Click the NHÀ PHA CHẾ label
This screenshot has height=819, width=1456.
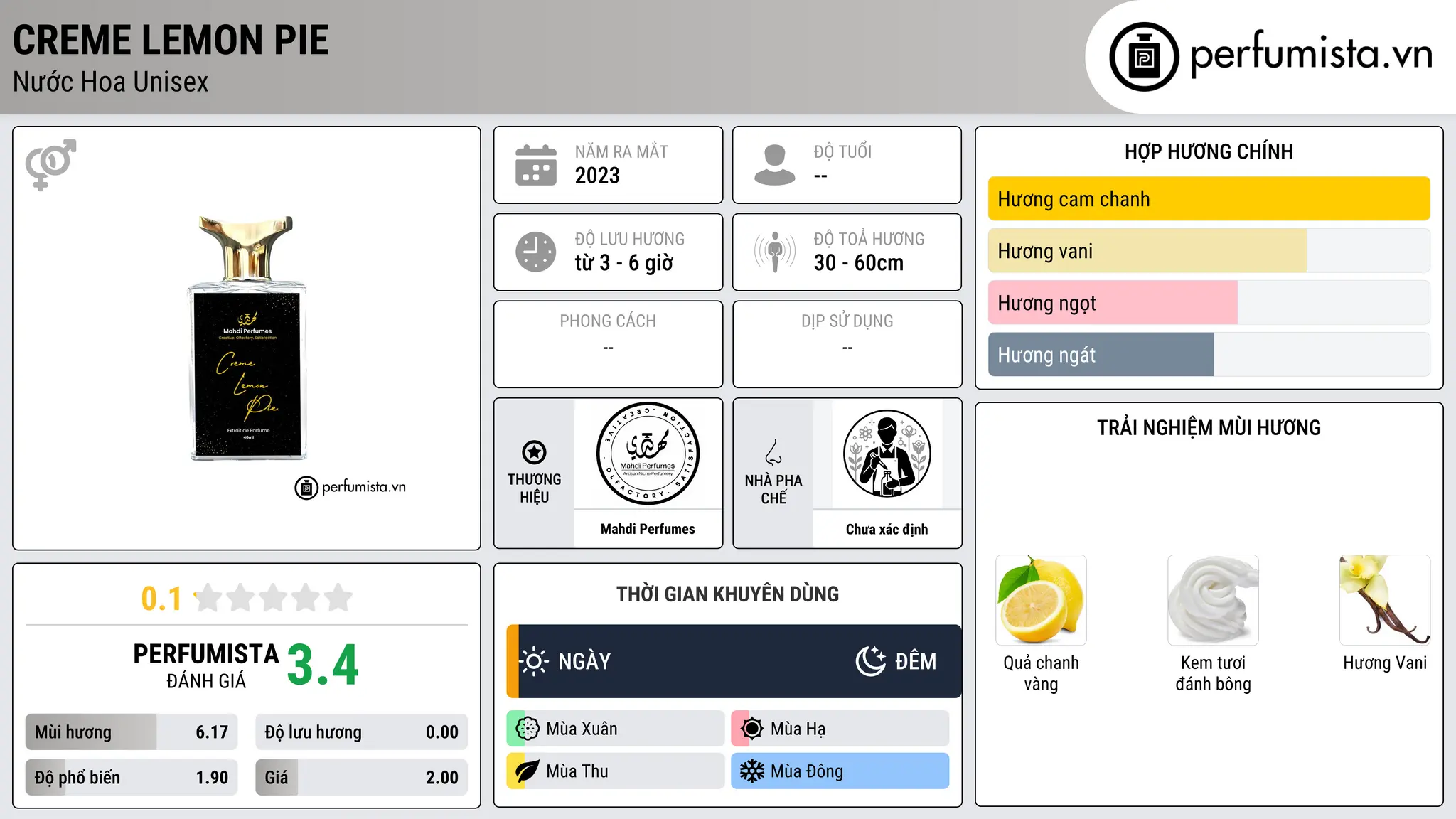(773, 489)
